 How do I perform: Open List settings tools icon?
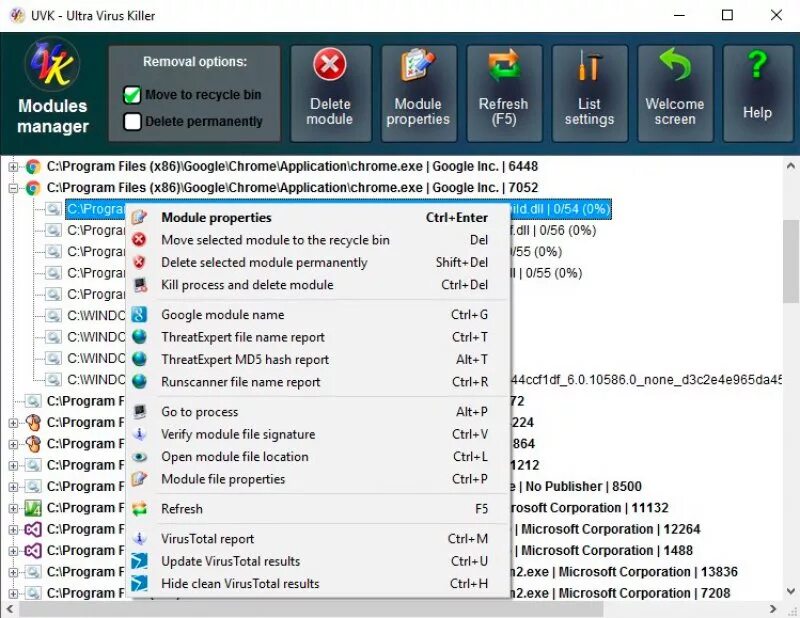pos(589,65)
